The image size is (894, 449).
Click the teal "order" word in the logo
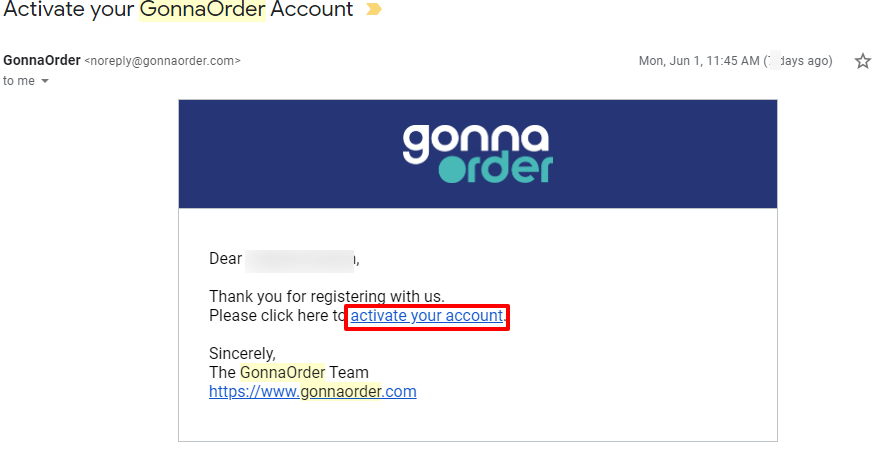coord(496,168)
